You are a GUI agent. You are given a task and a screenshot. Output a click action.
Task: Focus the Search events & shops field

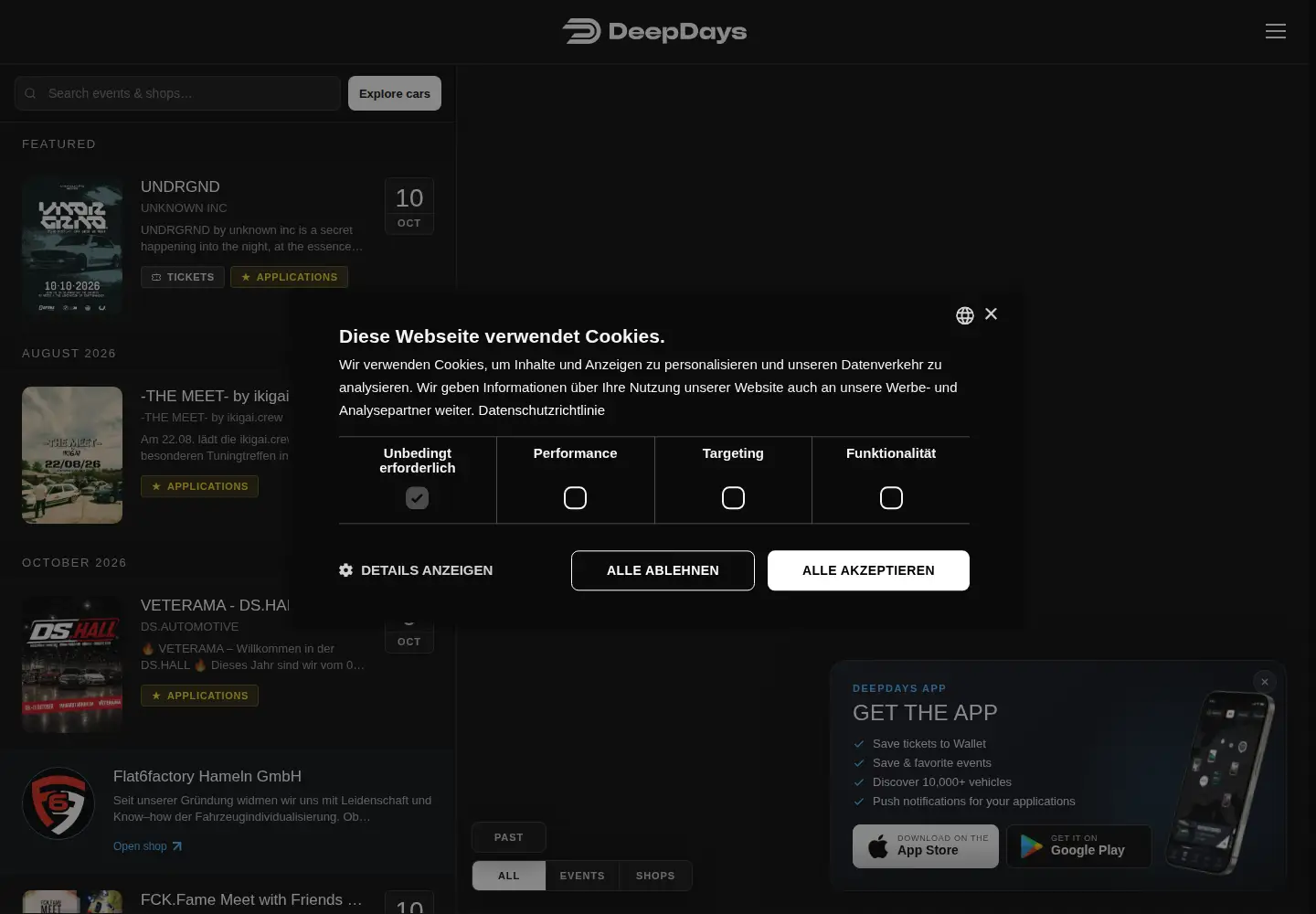(x=177, y=93)
